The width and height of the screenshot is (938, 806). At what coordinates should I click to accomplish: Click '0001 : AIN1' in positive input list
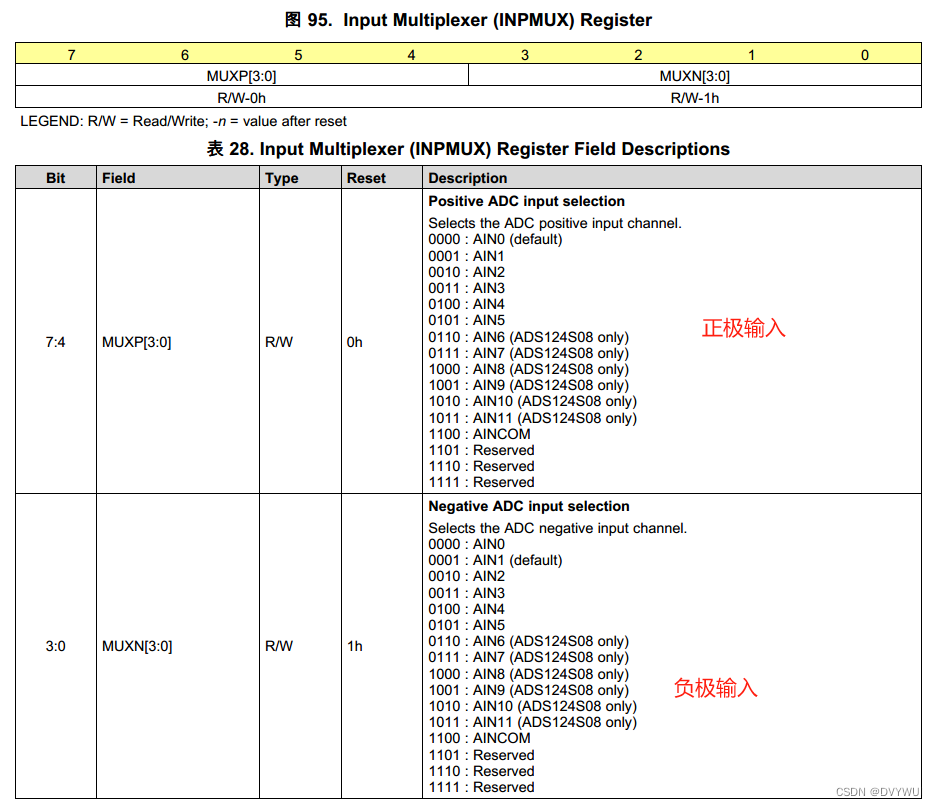point(467,256)
